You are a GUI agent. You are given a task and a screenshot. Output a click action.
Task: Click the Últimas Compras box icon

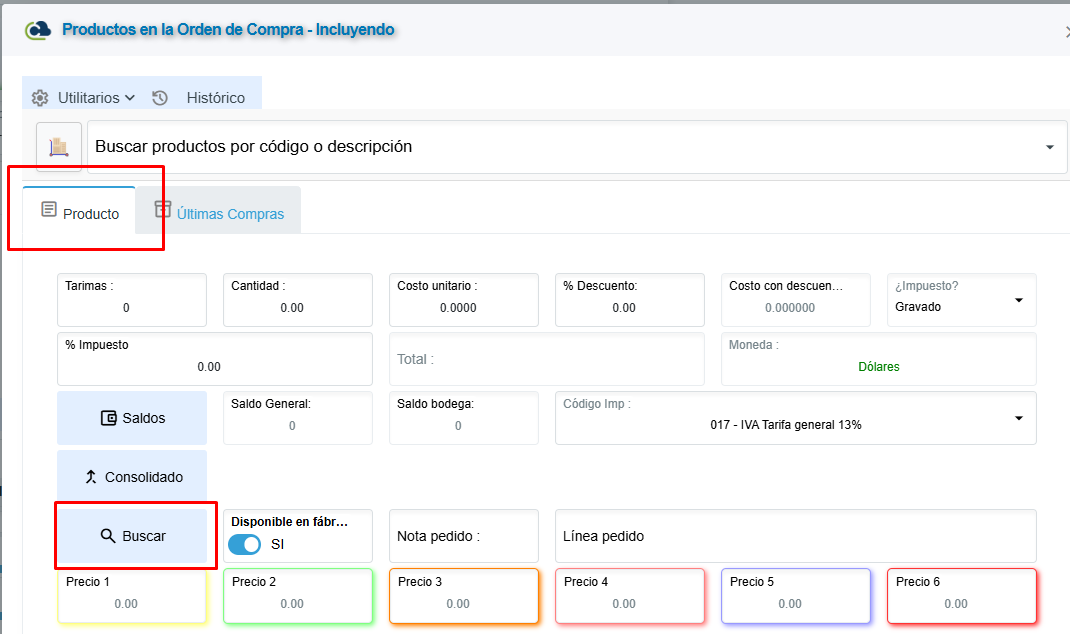[x=162, y=209]
